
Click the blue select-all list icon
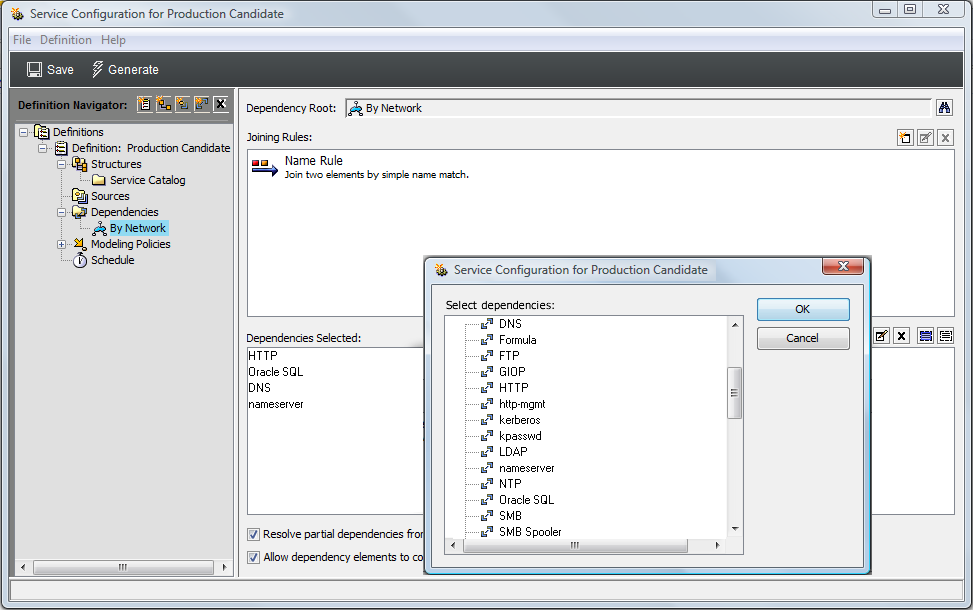click(x=925, y=336)
